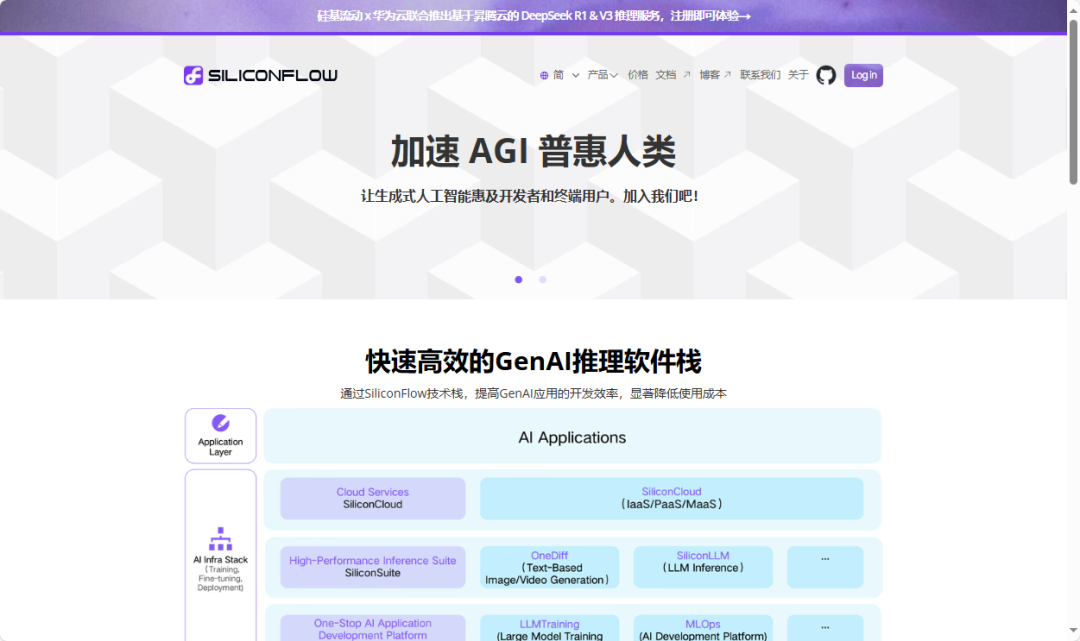Click the SiliconCloud IaaS/PaaS/MaaS box
Screen dimensions: 1080x641
pos(672,498)
